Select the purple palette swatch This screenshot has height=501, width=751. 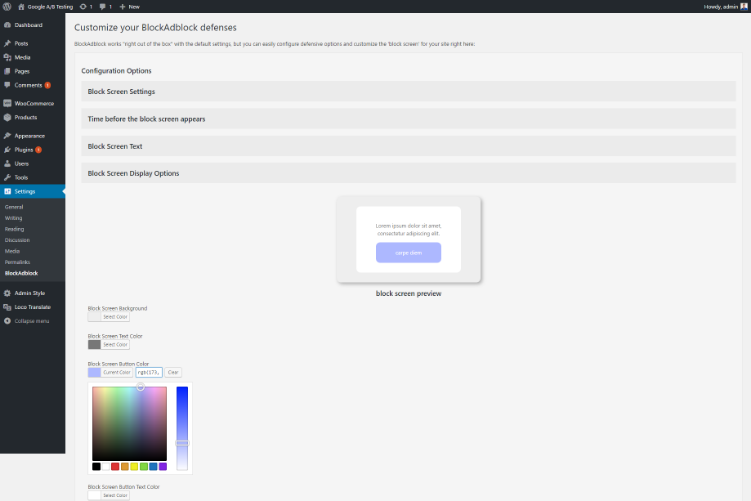click(x=163, y=467)
